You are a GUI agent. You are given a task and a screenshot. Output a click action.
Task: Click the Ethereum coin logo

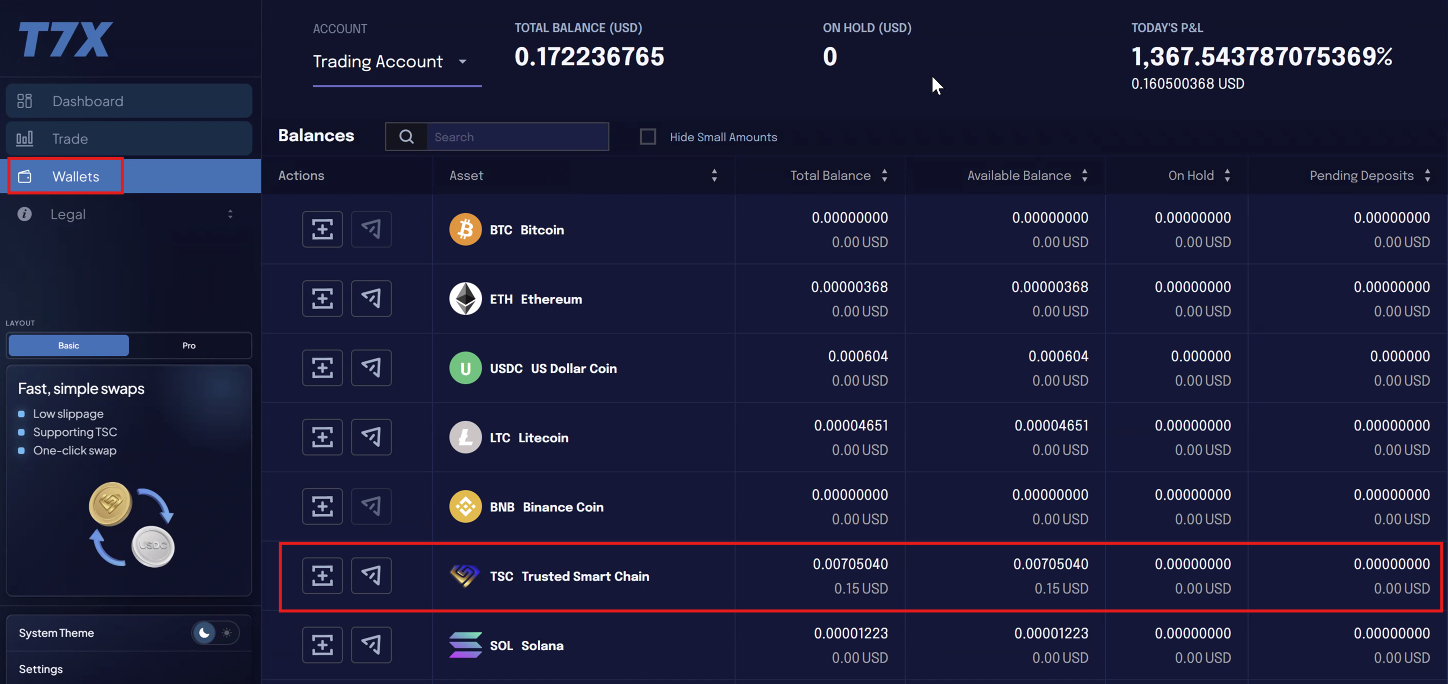(x=465, y=298)
